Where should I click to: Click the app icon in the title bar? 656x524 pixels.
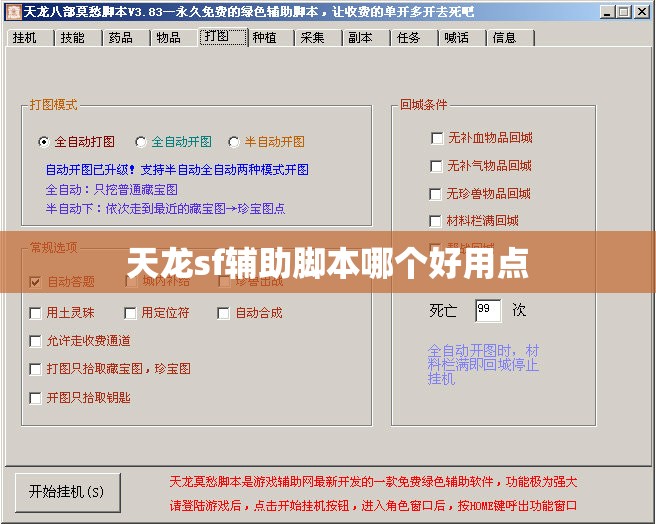click(14, 11)
